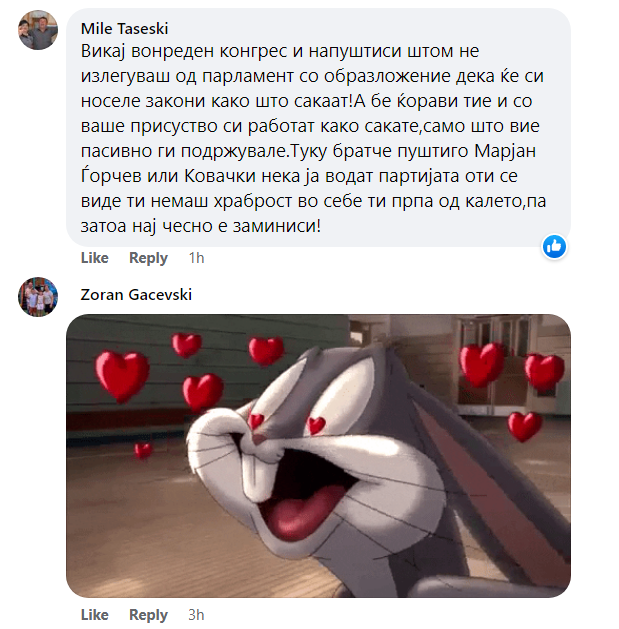Reply to Mile Taseski's comment
619x629 pixels.
click(148, 258)
